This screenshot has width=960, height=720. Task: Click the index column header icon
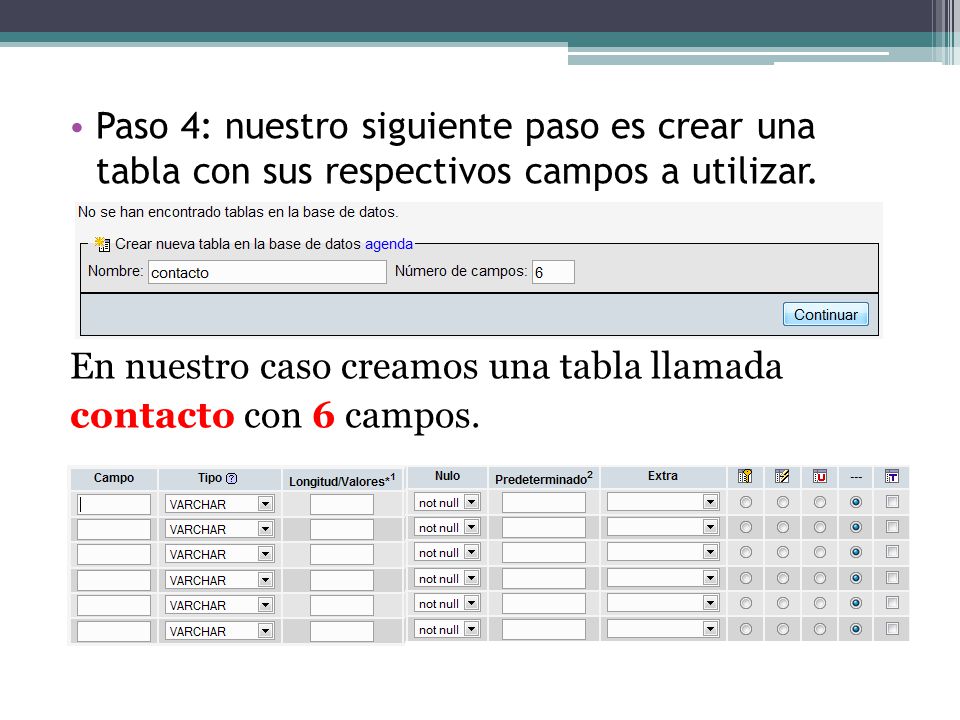[x=782, y=476]
